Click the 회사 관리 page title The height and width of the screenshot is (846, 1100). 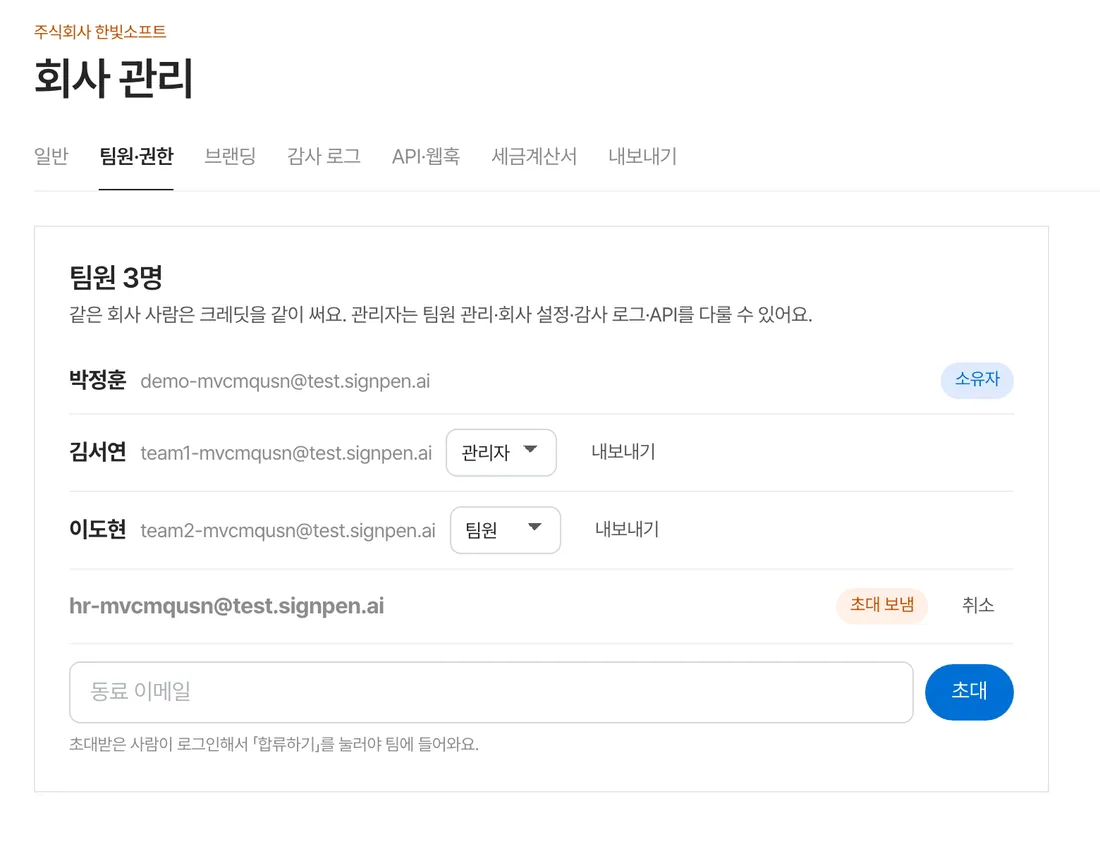pos(114,77)
